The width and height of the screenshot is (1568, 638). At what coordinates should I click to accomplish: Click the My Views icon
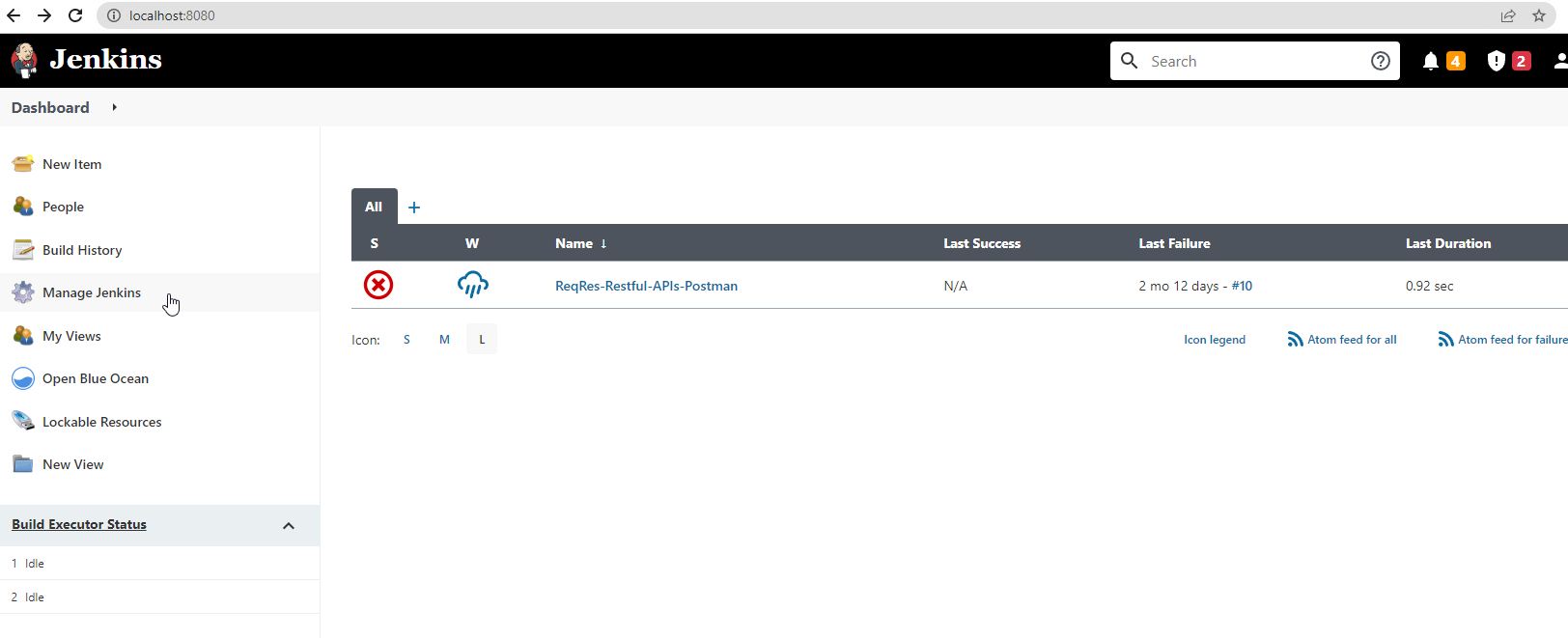pos(23,336)
